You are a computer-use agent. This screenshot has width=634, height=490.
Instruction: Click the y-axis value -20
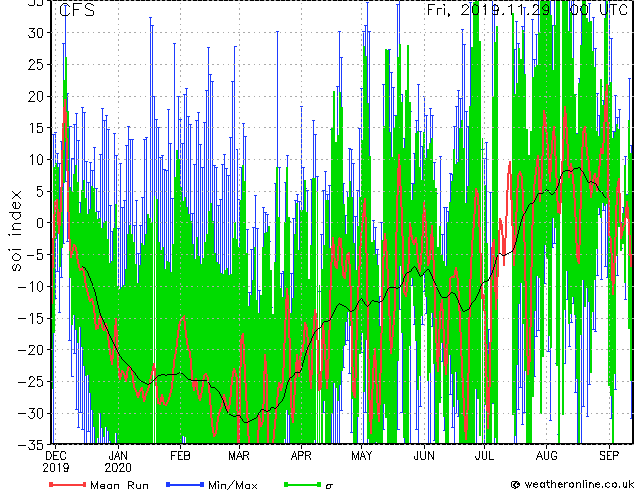(32, 350)
